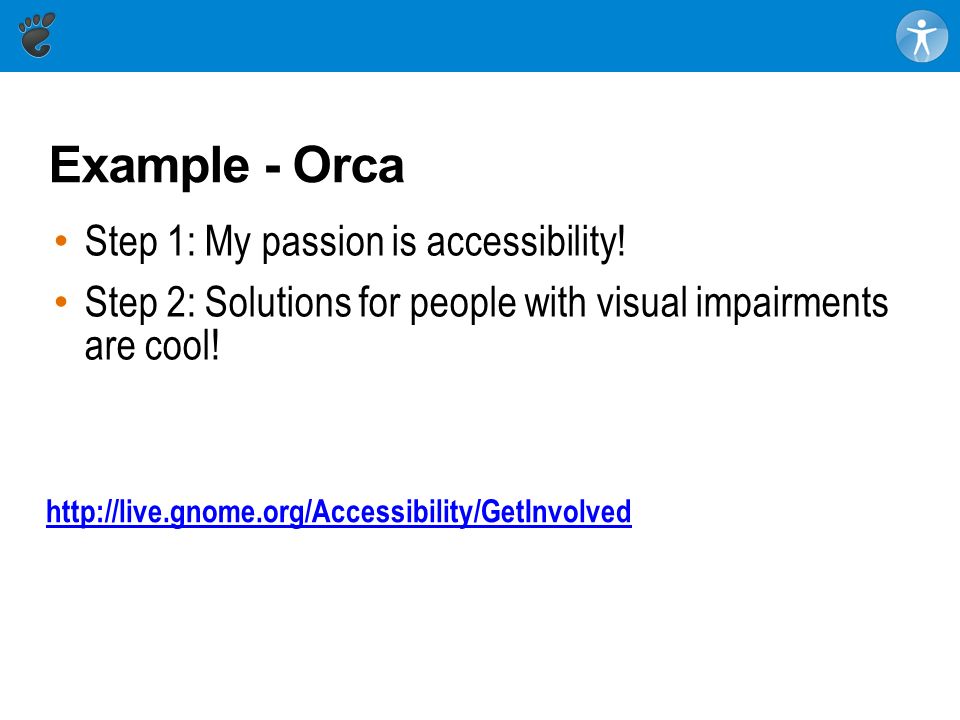Select the "Step 2:" label text
The height and width of the screenshot is (720, 960).
[140, 303]
